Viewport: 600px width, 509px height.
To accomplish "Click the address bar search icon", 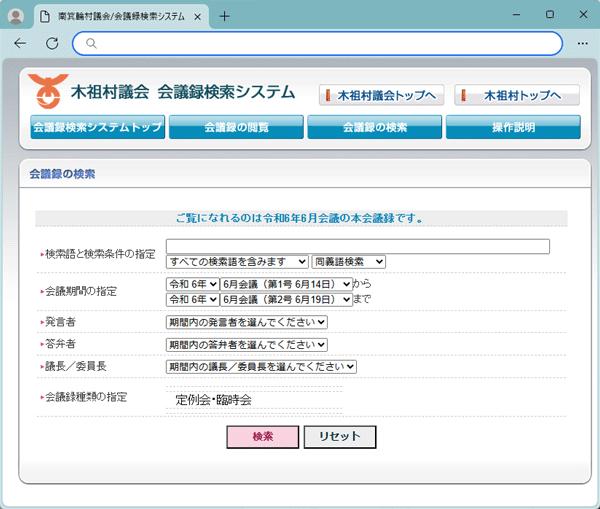I will (x=91, y=43).
